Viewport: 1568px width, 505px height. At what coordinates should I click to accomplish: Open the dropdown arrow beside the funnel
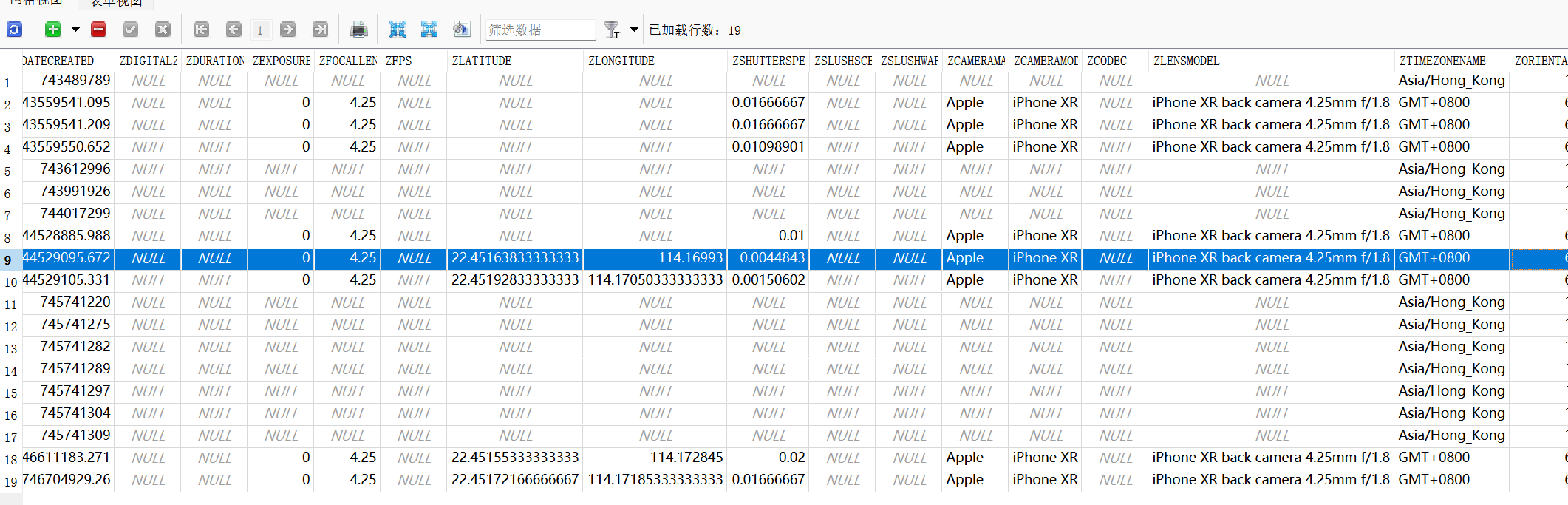[634, 30]
